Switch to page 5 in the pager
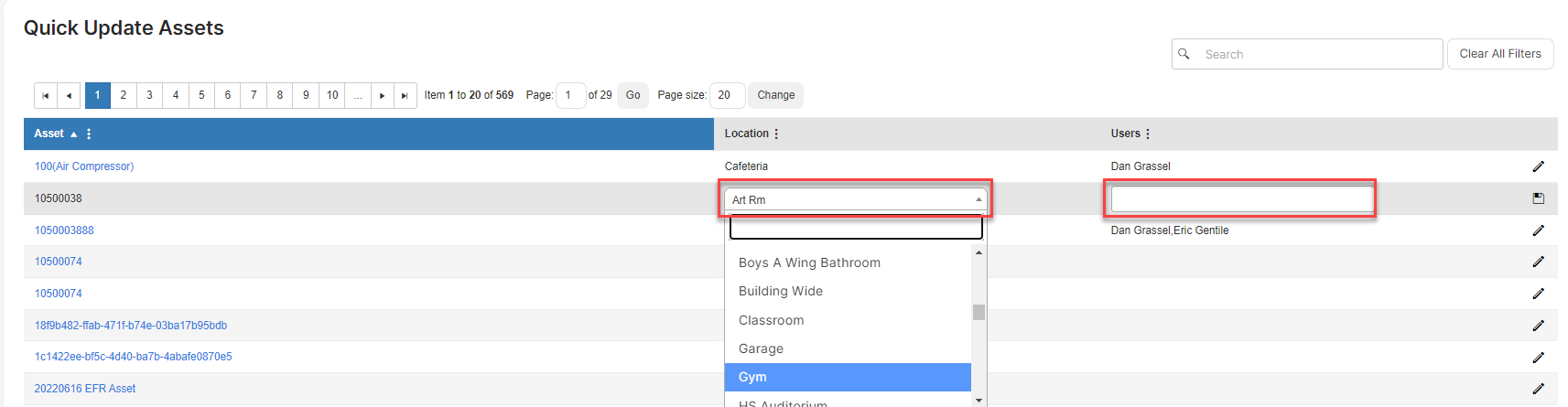 pyautogui.click(x=201, y=95)
